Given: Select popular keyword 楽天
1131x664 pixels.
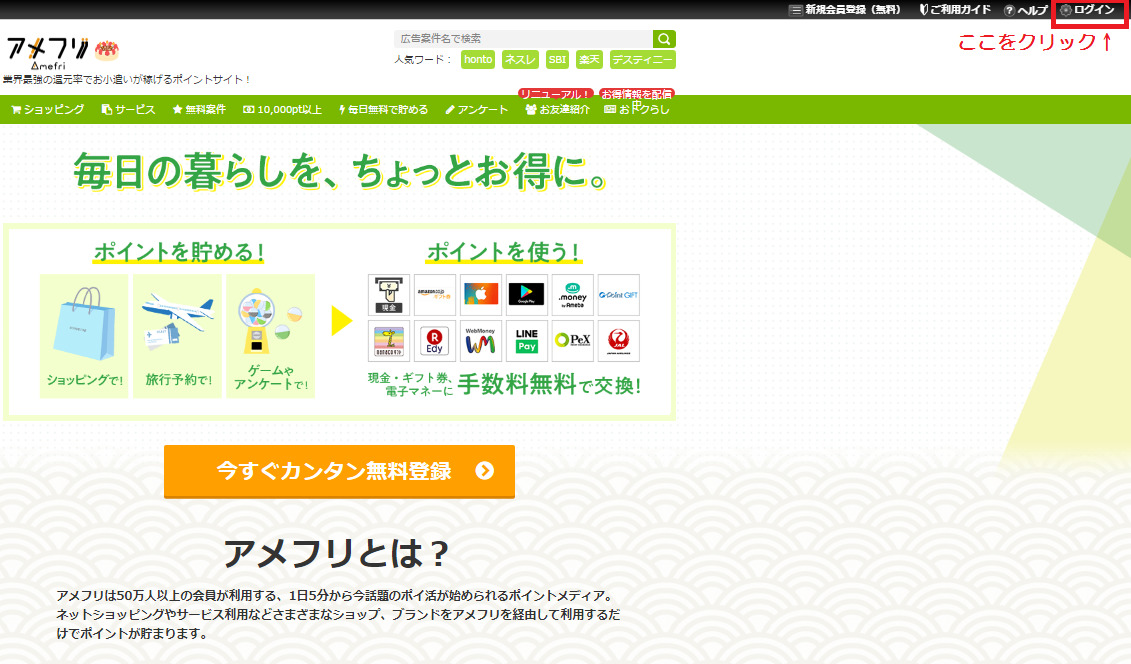Looking at the screenshot, I should click(x=589, y=60).
